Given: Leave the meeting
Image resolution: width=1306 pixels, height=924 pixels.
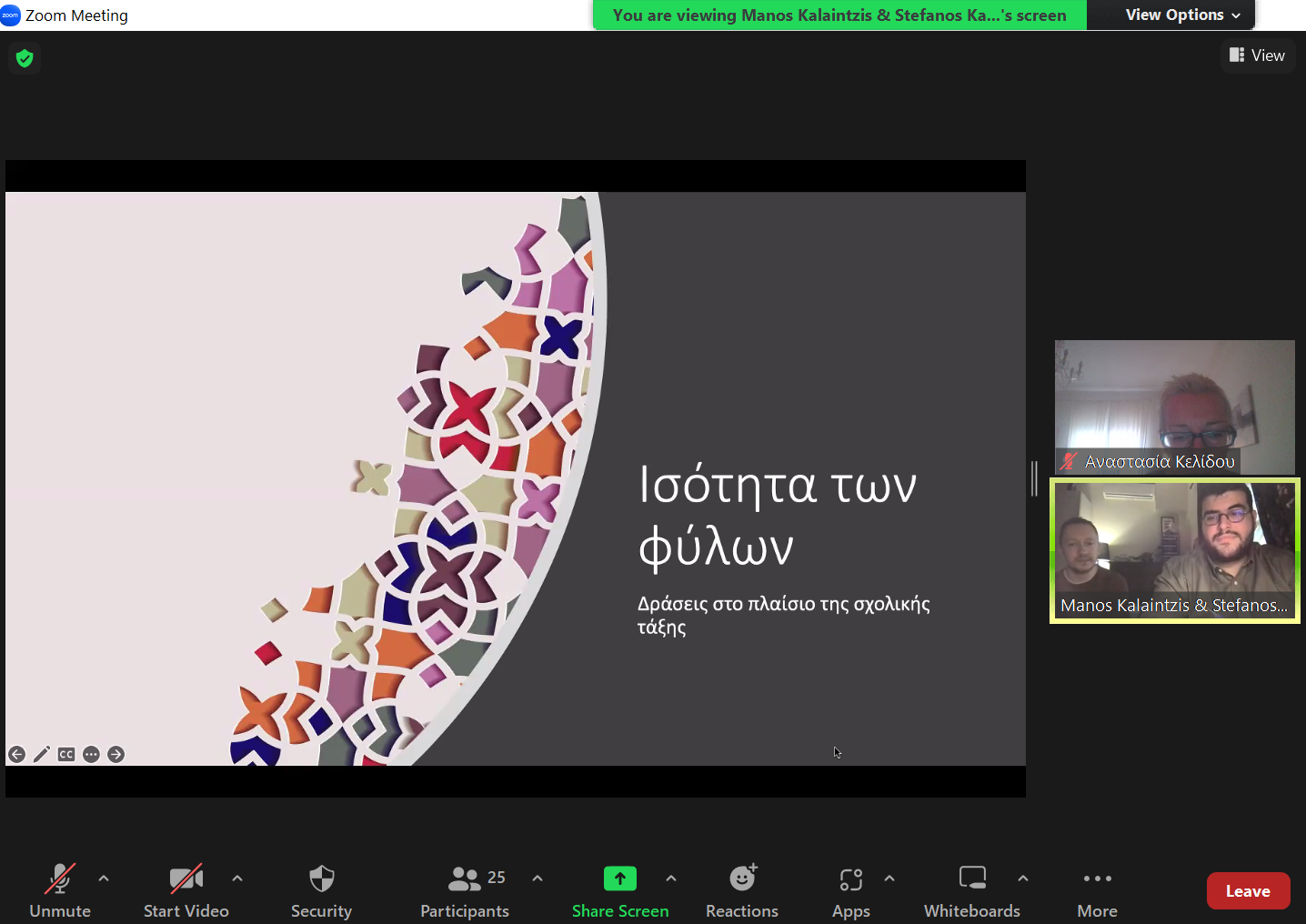Looking at the screenshot, I should (x=1247, y=891).
